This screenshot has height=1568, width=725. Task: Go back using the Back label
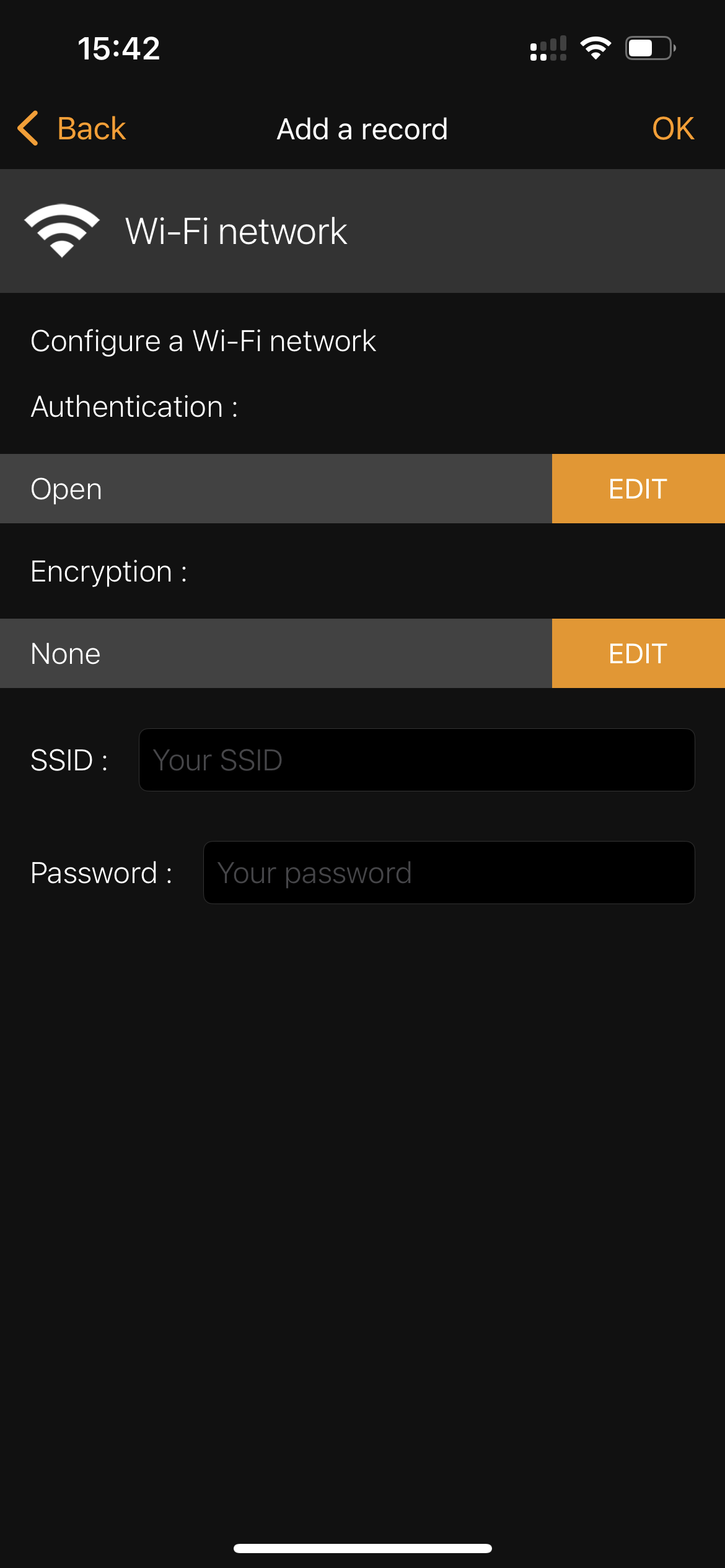(92, 129)
